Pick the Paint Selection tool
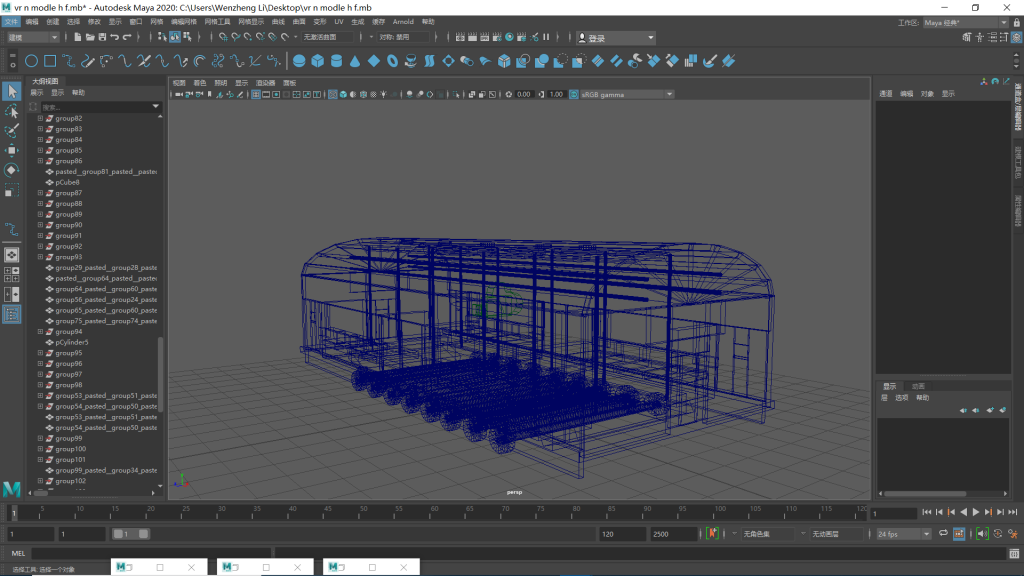 12,131
